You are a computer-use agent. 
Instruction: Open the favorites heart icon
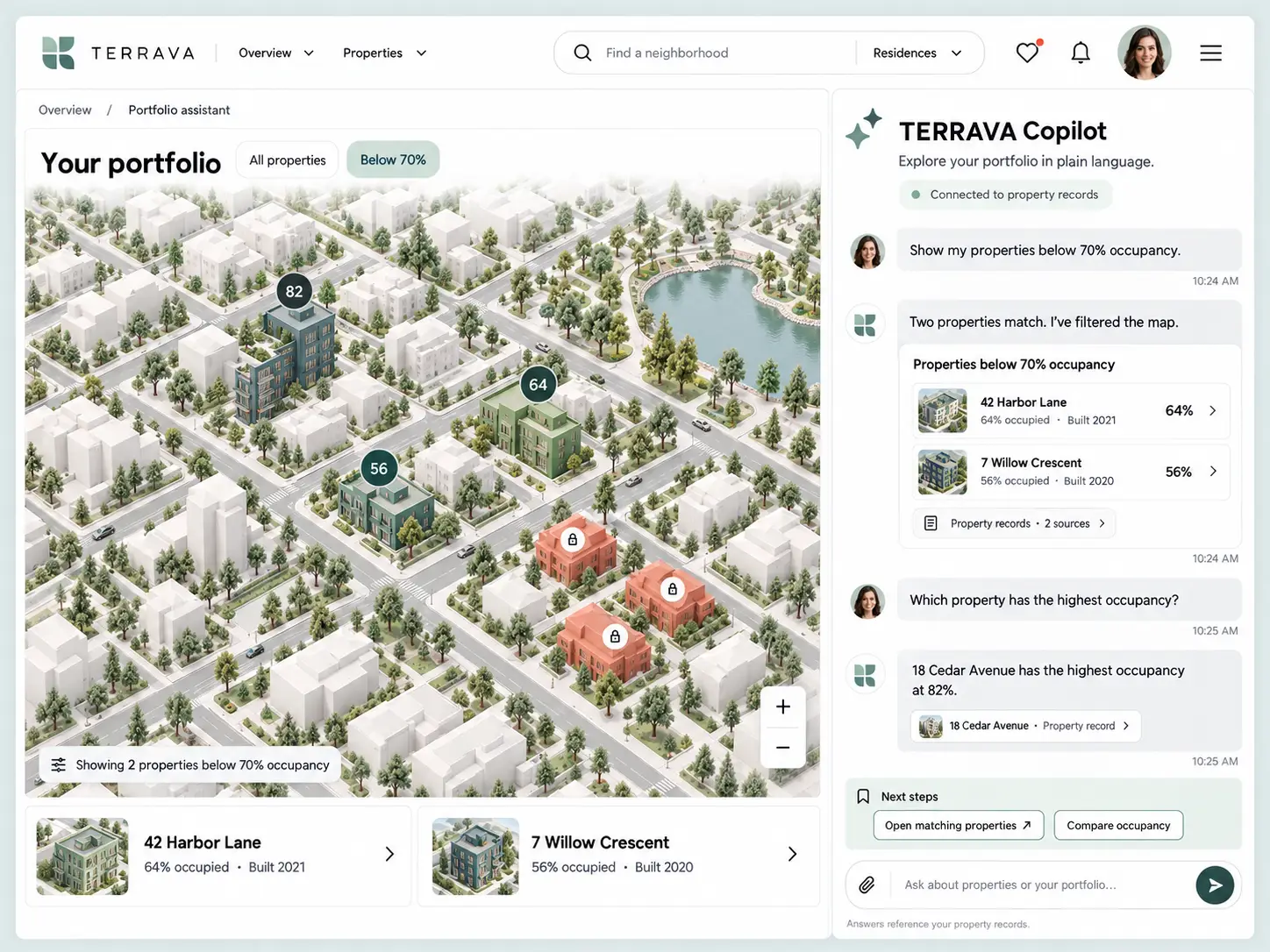(x=1028, y=52)
